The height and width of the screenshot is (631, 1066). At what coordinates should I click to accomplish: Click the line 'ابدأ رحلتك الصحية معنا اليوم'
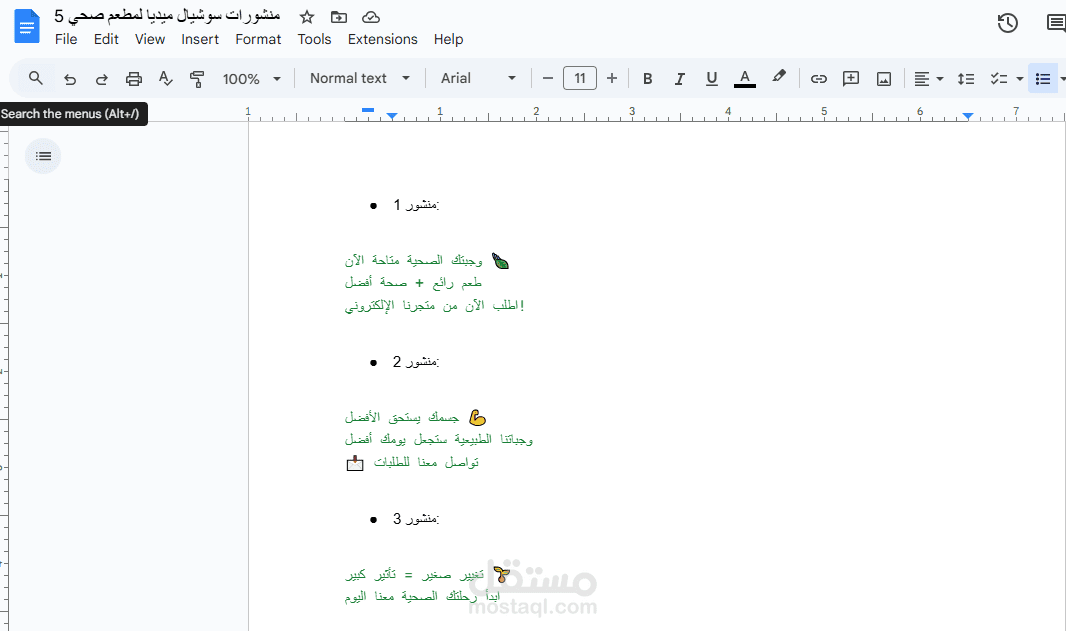[x=422, y=596]
